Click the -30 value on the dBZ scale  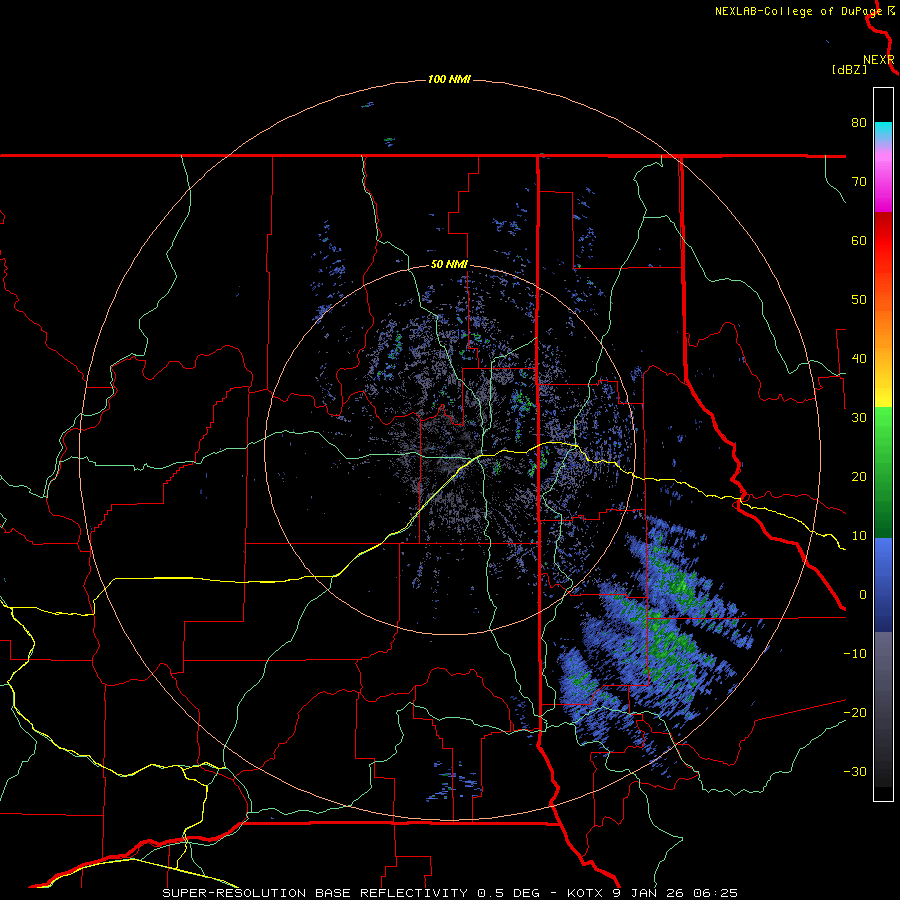855,771
